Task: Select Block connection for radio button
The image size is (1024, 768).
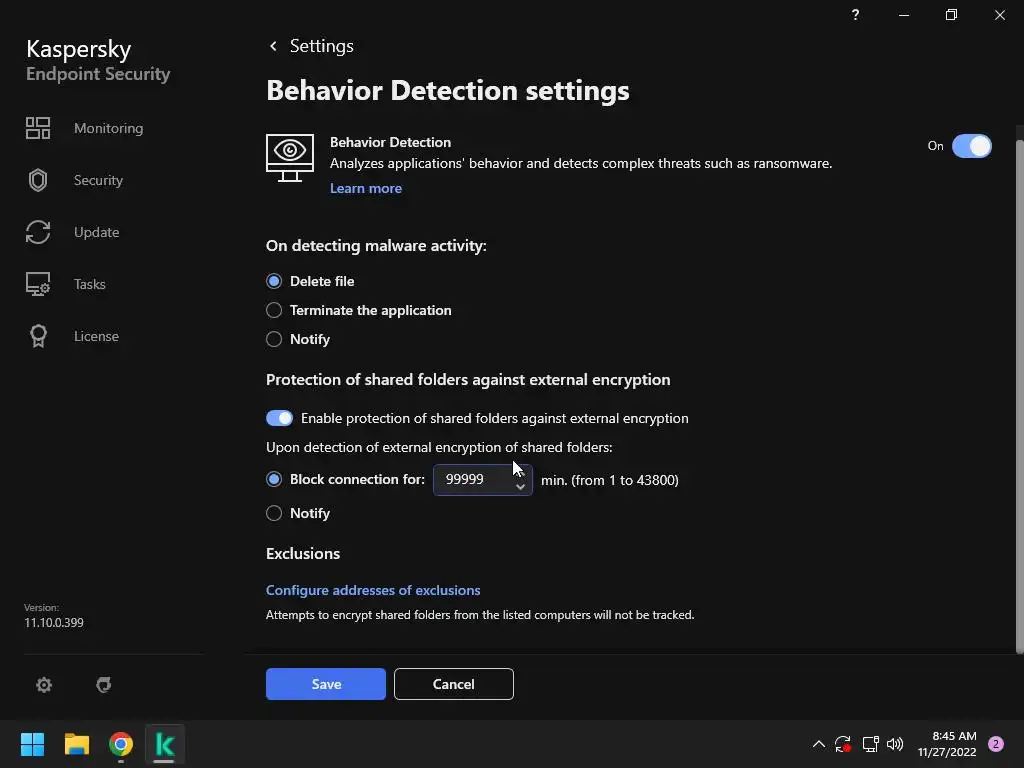Action: tap(274, 479)
